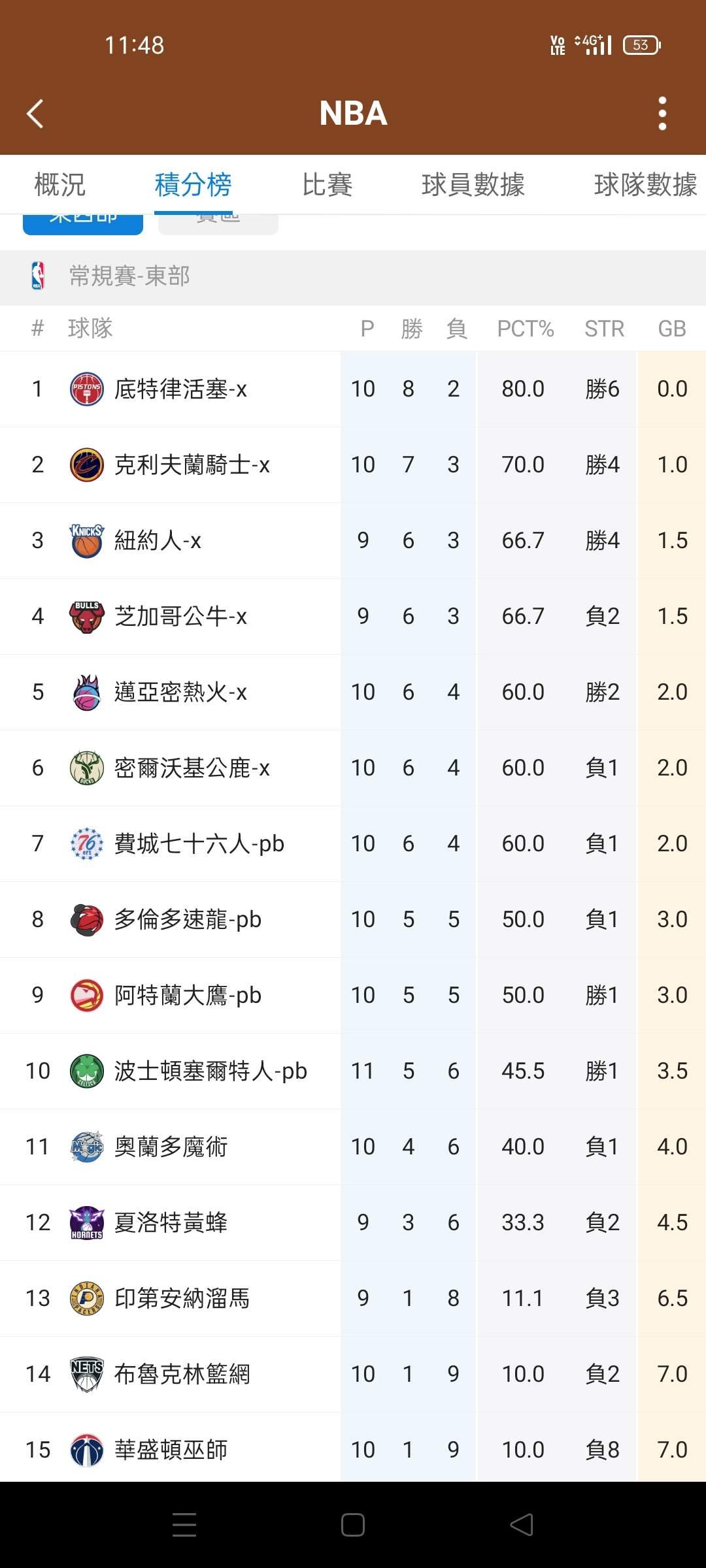Tap the New York Knicks logo

(87, 541)
